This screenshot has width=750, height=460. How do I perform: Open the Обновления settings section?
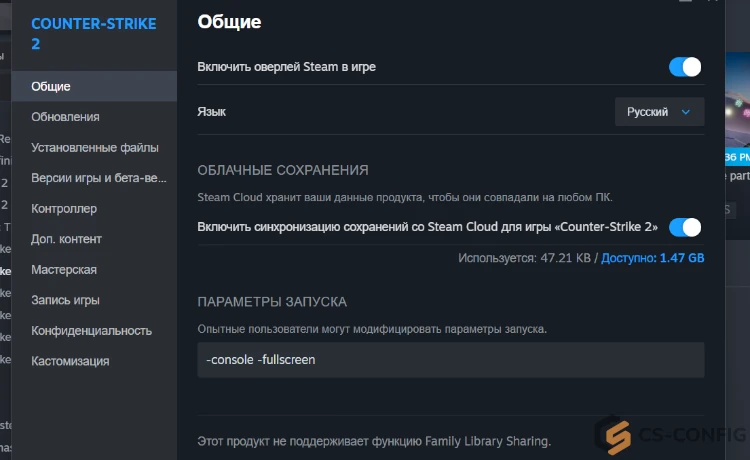65,117
